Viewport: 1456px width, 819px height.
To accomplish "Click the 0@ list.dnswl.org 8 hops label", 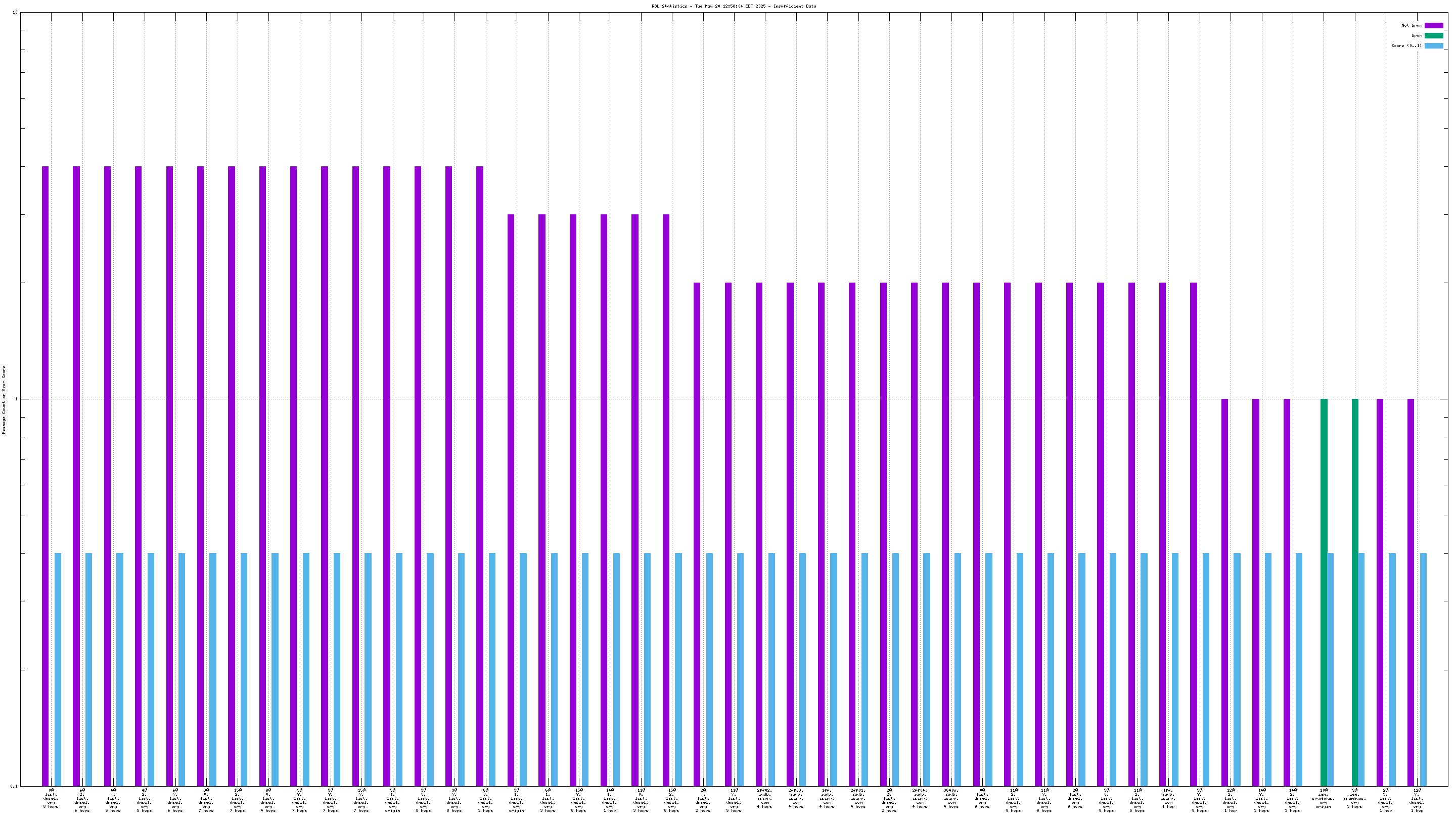I will [x=51, y=800].
